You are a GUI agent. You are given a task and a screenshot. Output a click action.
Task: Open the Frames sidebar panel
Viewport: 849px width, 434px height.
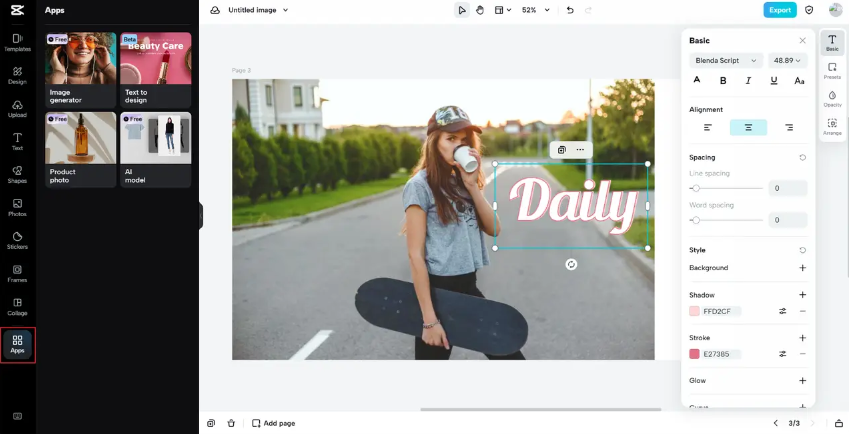[17, 273]
